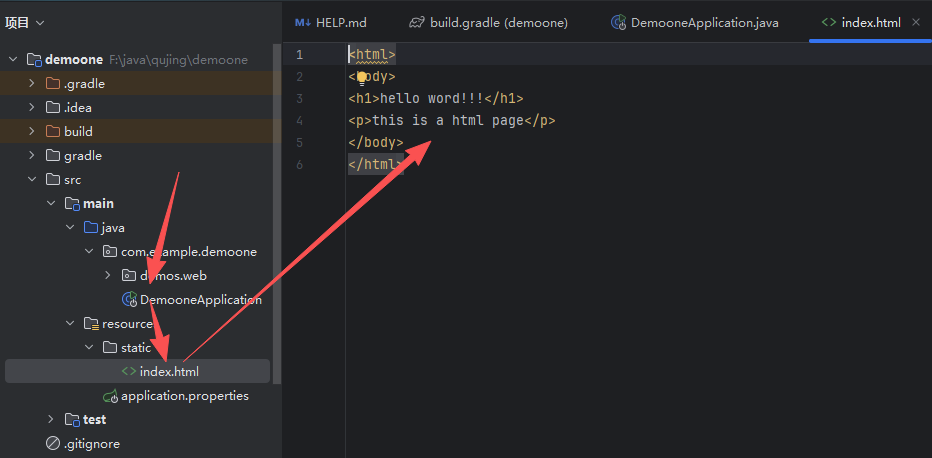This screenshot has height=458, width=932.
Task: Collapse the src folder
Action: pos(32,179)
